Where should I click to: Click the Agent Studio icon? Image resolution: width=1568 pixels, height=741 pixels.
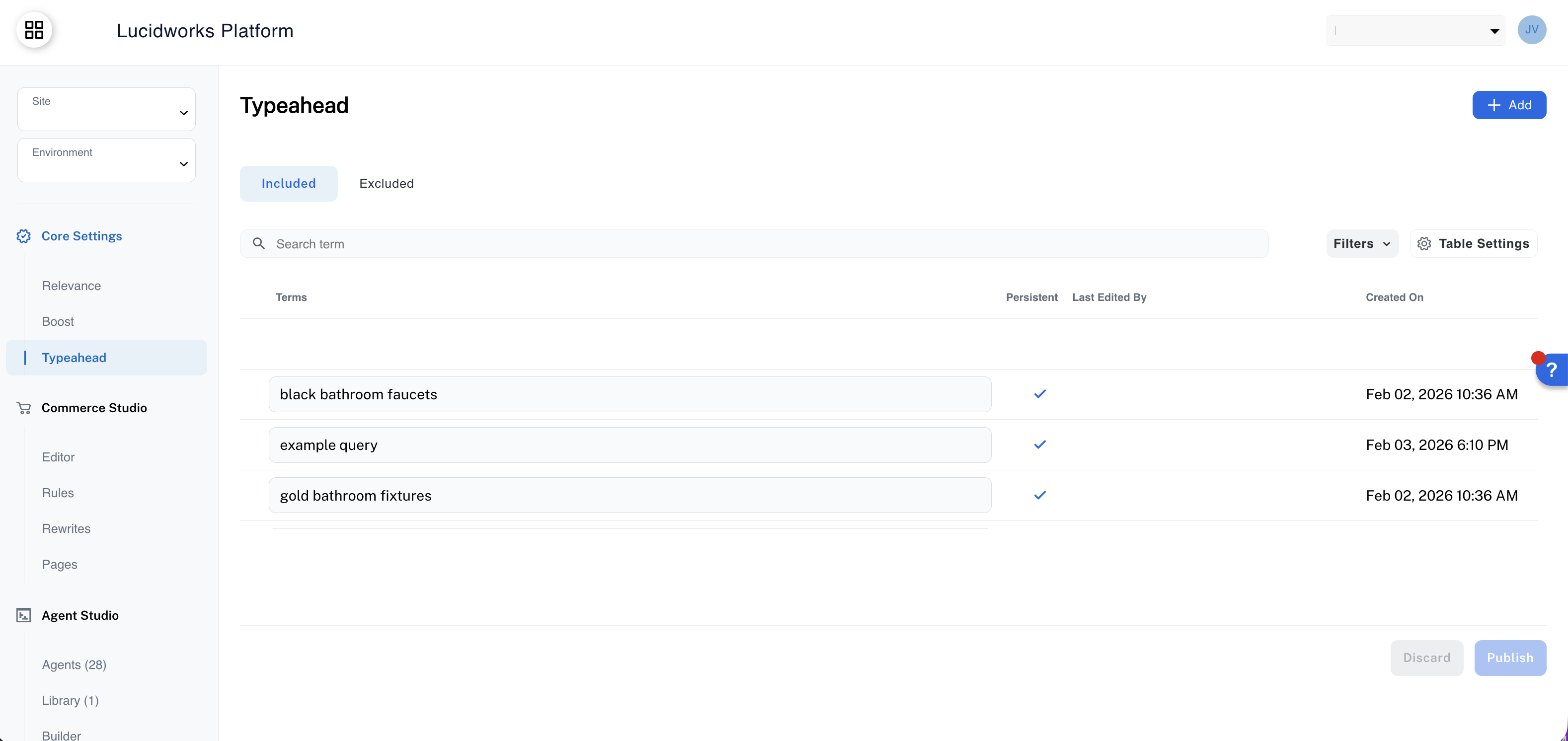point(24,615)
